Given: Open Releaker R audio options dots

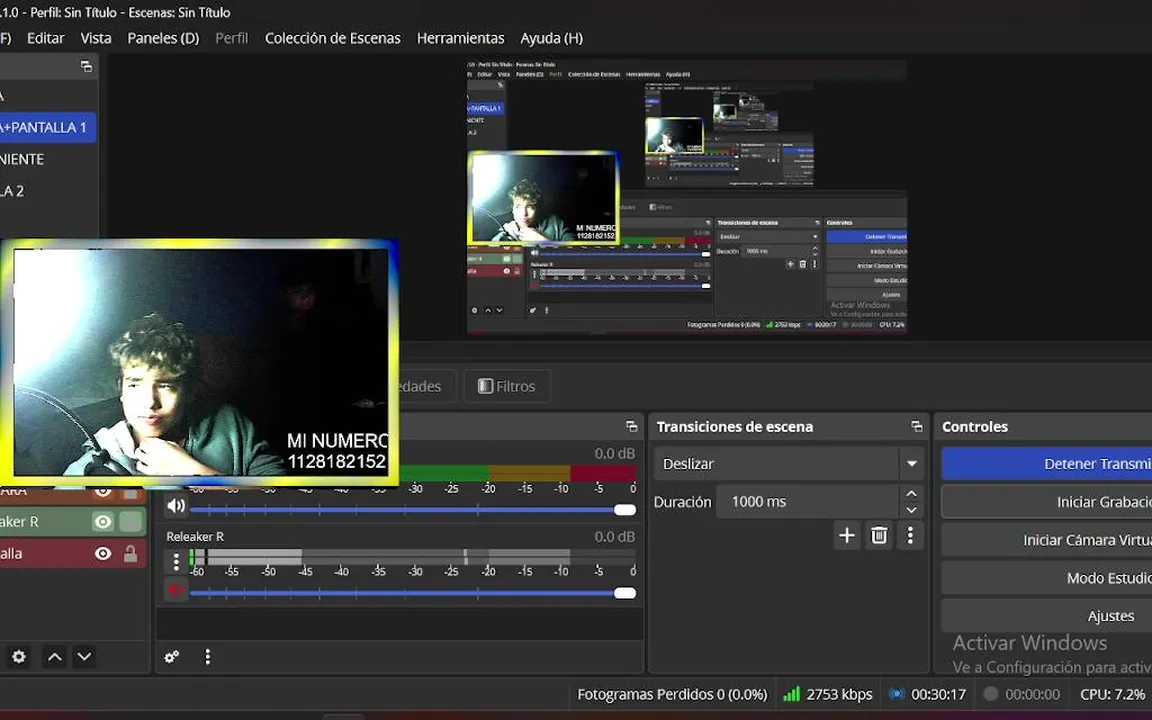Looking at the screenshot, I should [176, 562].
